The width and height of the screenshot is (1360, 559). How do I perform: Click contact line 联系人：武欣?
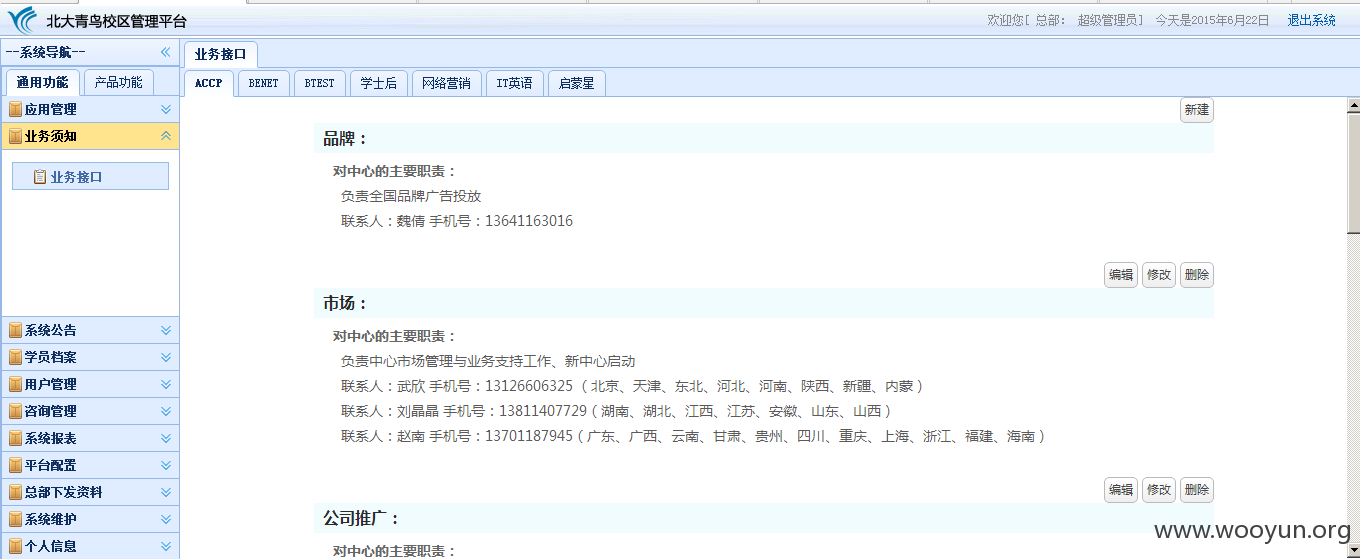[631, 386]
